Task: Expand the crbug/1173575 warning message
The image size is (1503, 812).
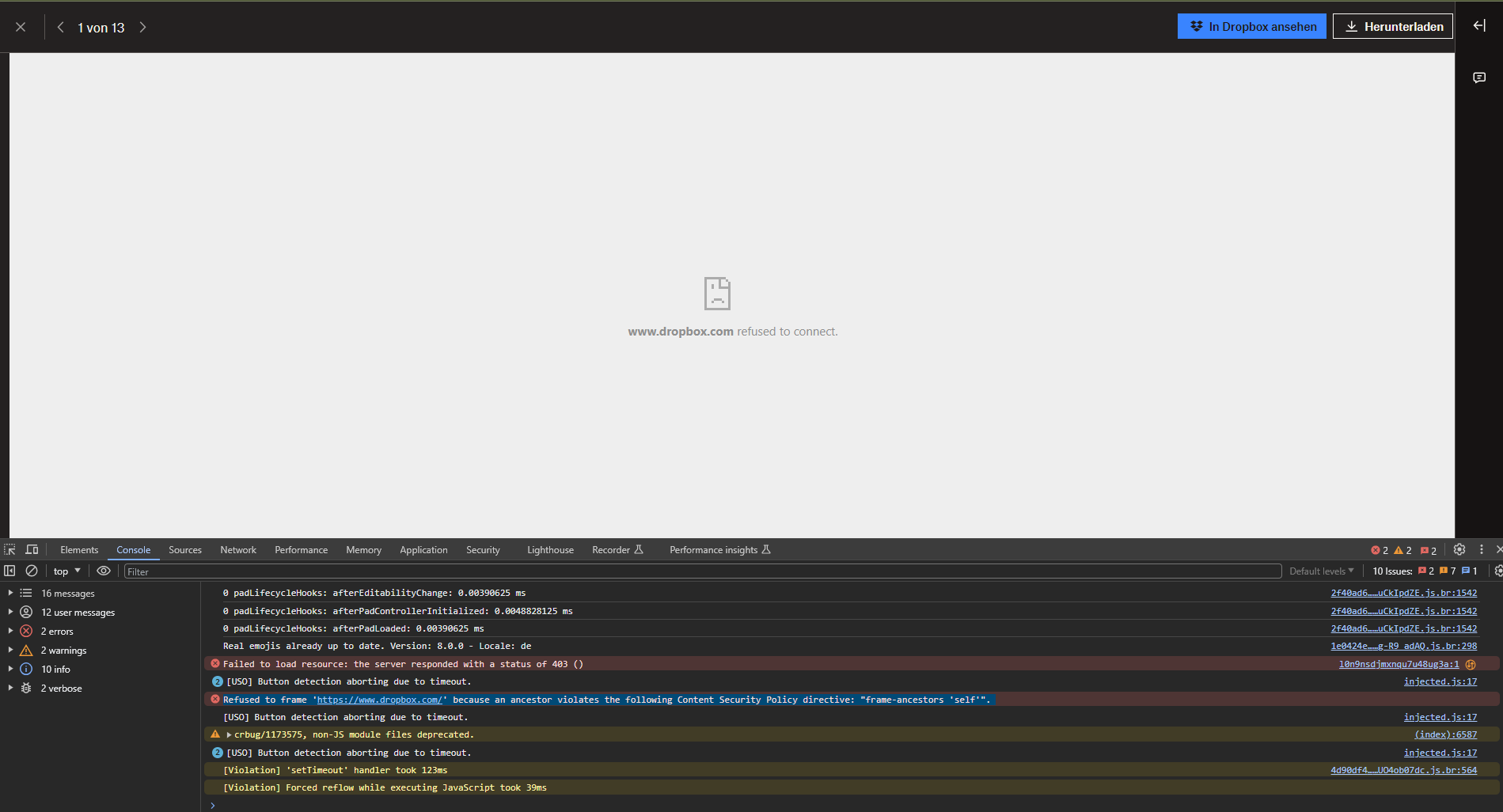Action: pyautogui.click(x=229, y=734)
